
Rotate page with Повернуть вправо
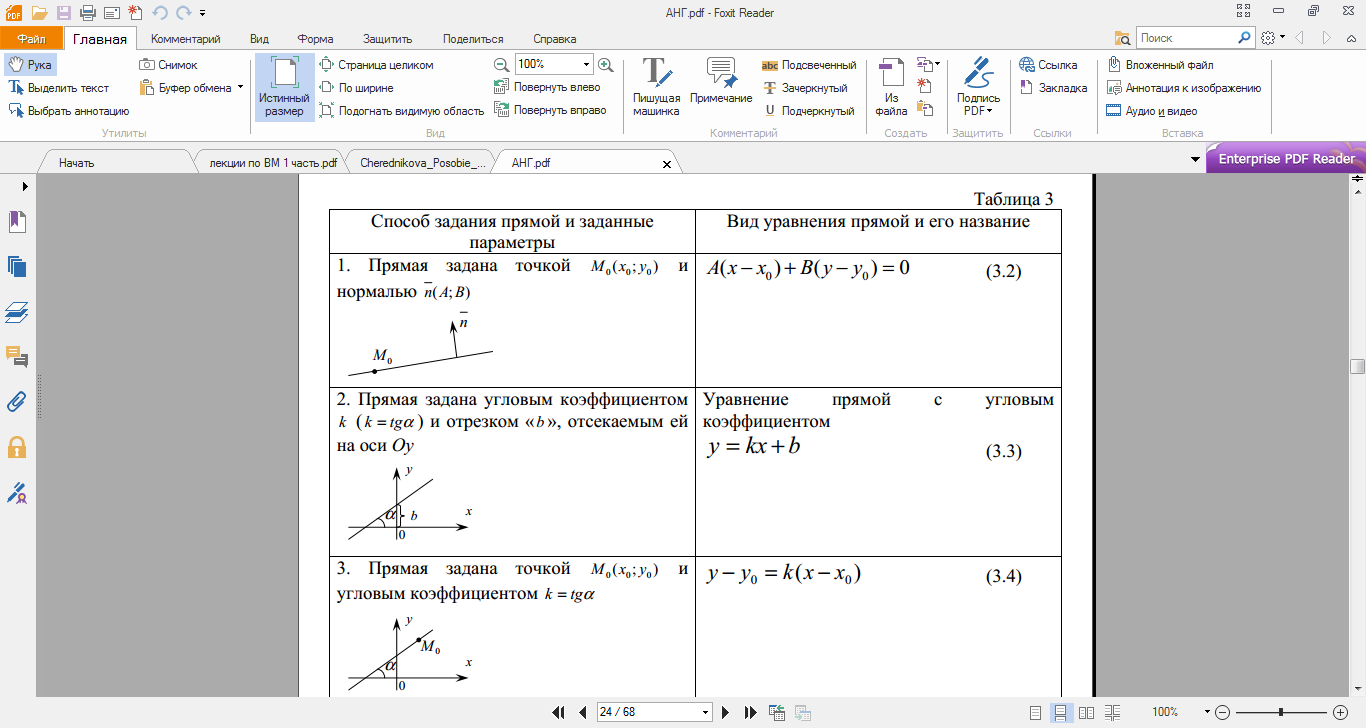(x=551, y=110)
